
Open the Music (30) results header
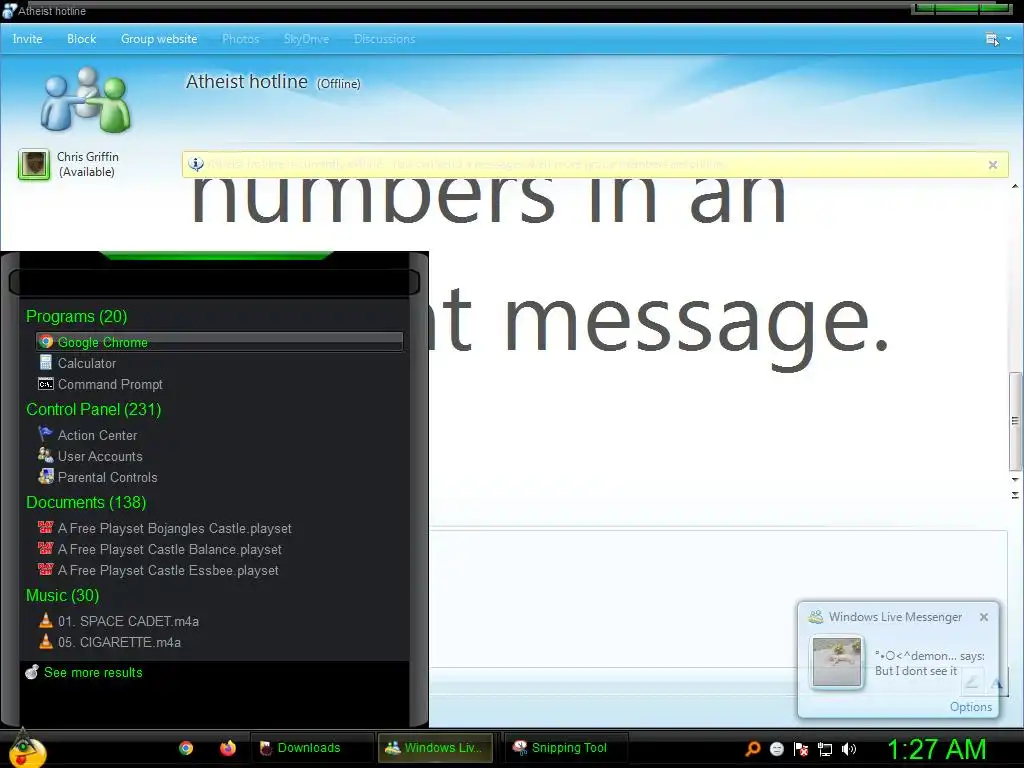(62, 596)
